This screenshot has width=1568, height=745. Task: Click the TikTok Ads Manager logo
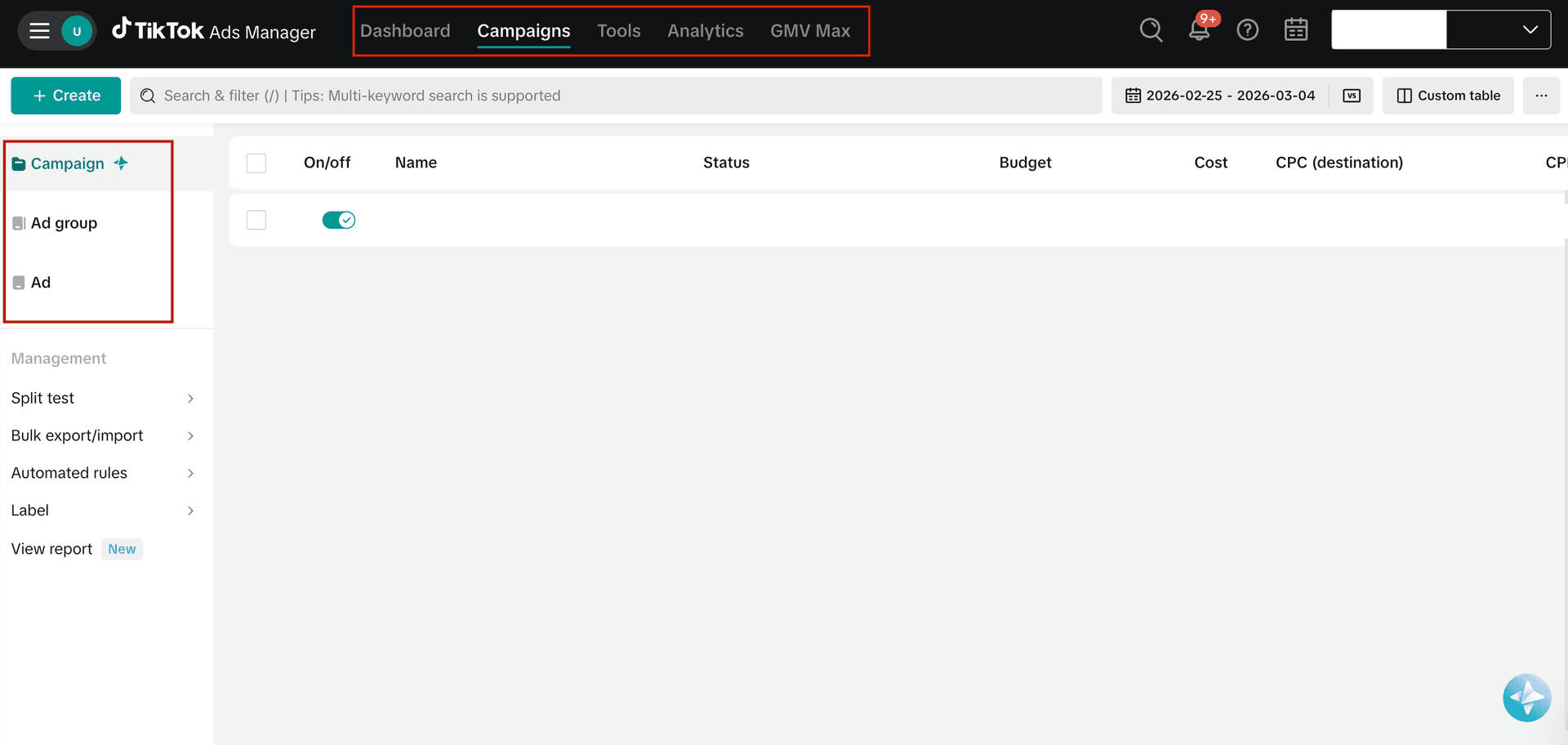click(214, 29)
